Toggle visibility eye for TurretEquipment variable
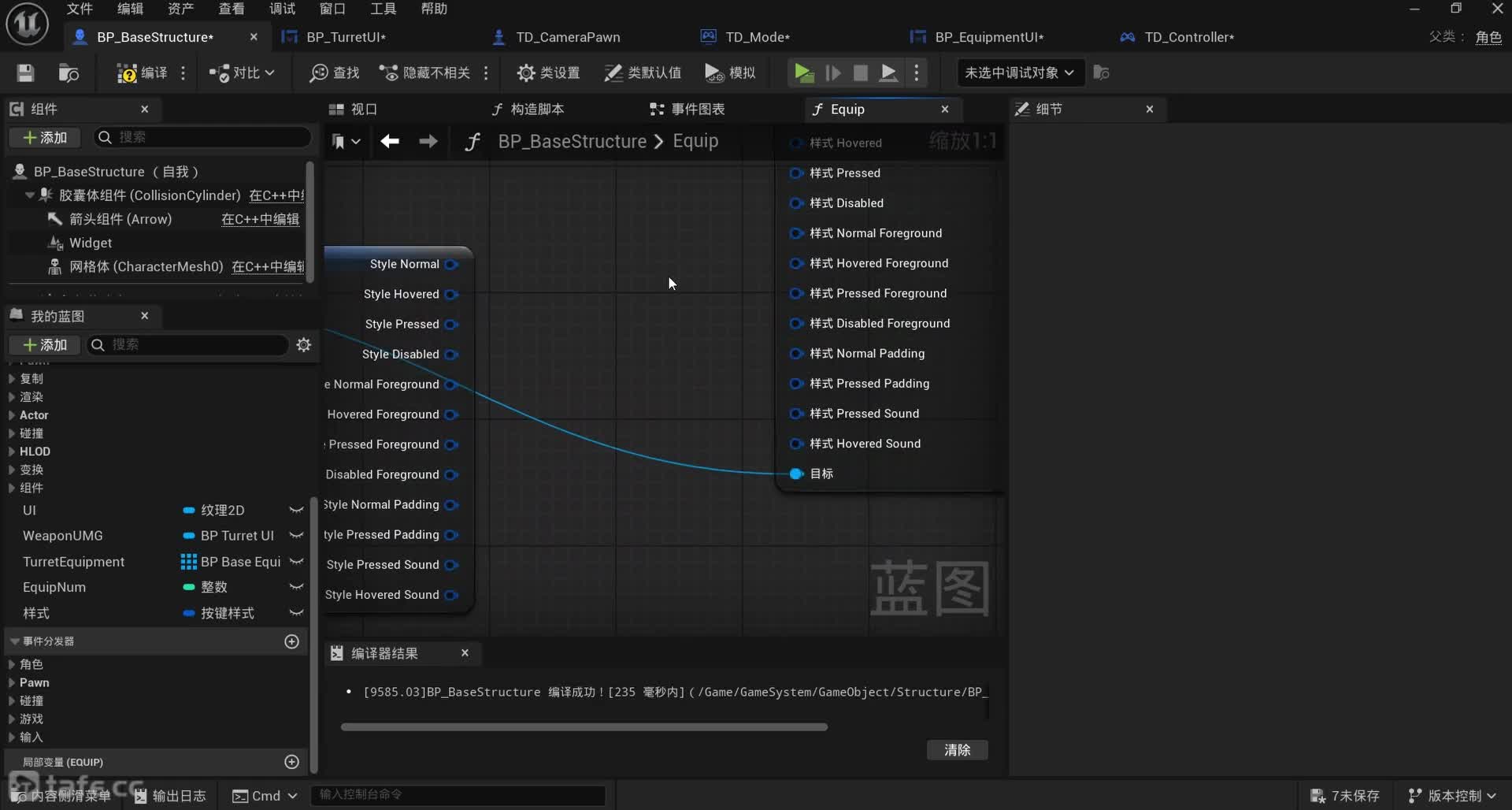The height and width of the screenshot is (810, 1512). 296,563
